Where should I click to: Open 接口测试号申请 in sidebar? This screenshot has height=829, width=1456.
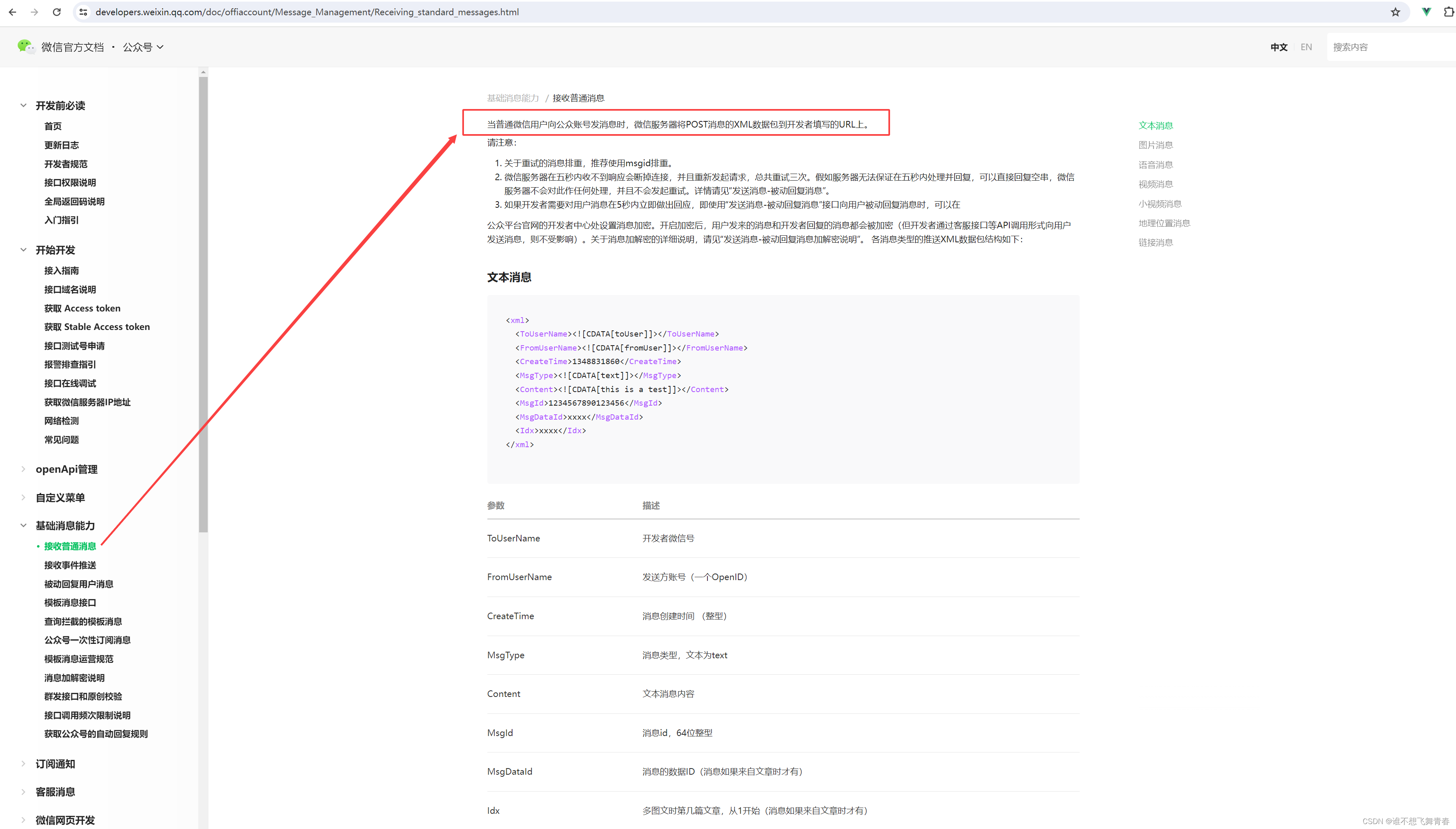pyautogui.click(x=74, y=346)
